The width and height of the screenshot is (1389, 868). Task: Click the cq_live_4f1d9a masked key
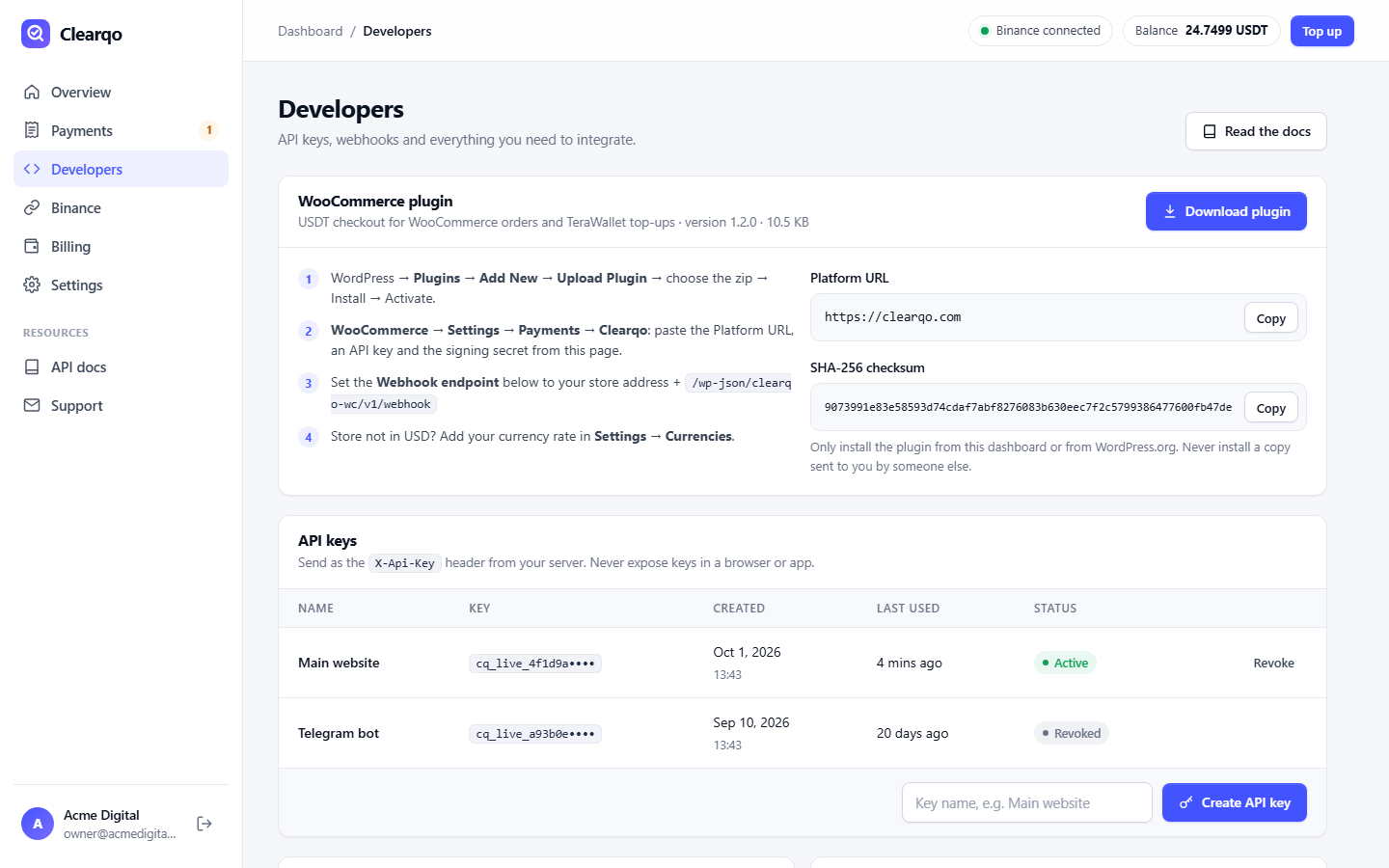pos(535,664)
